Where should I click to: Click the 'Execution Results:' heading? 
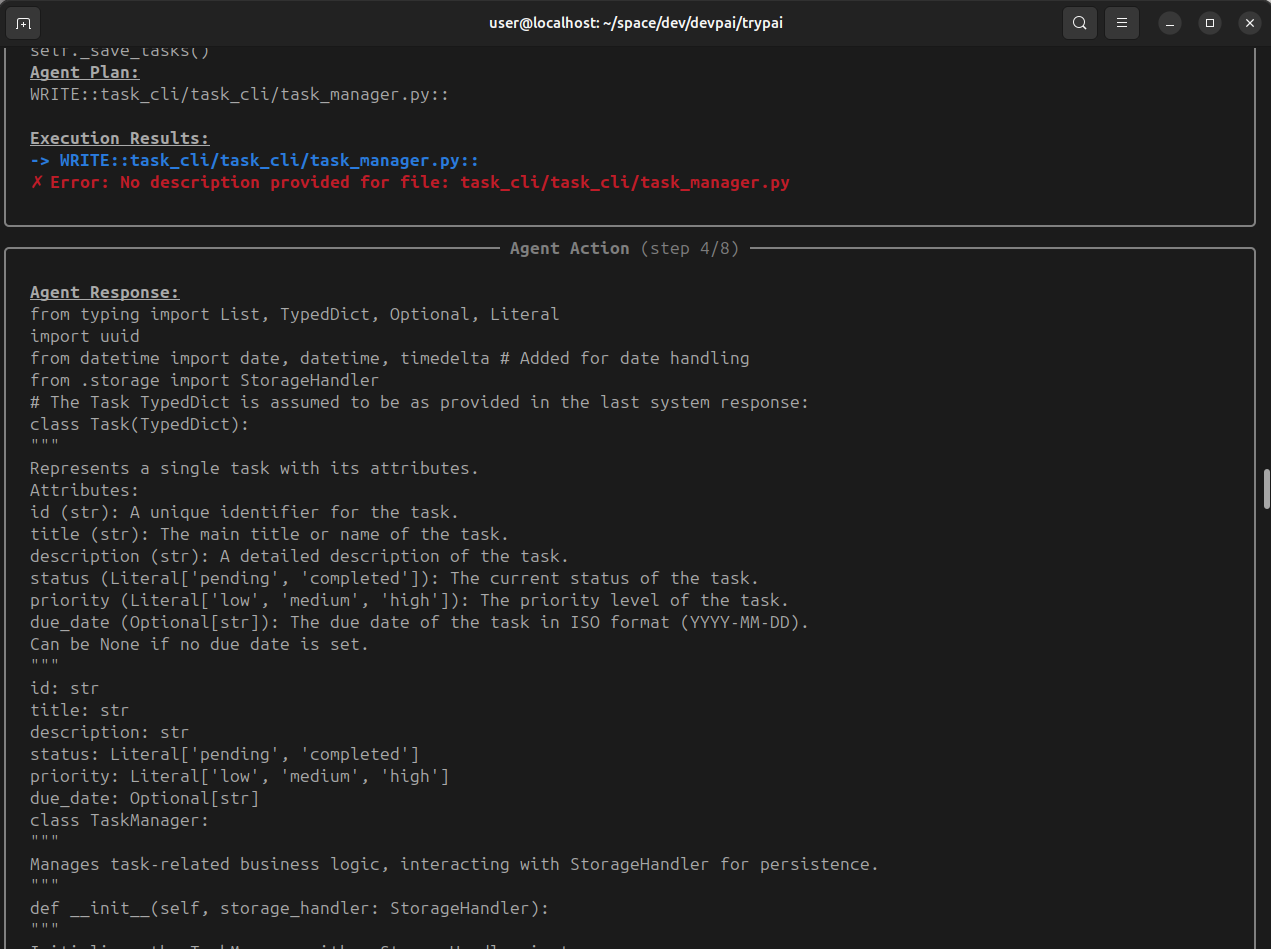pyautogui.click(x=120, y=138)
